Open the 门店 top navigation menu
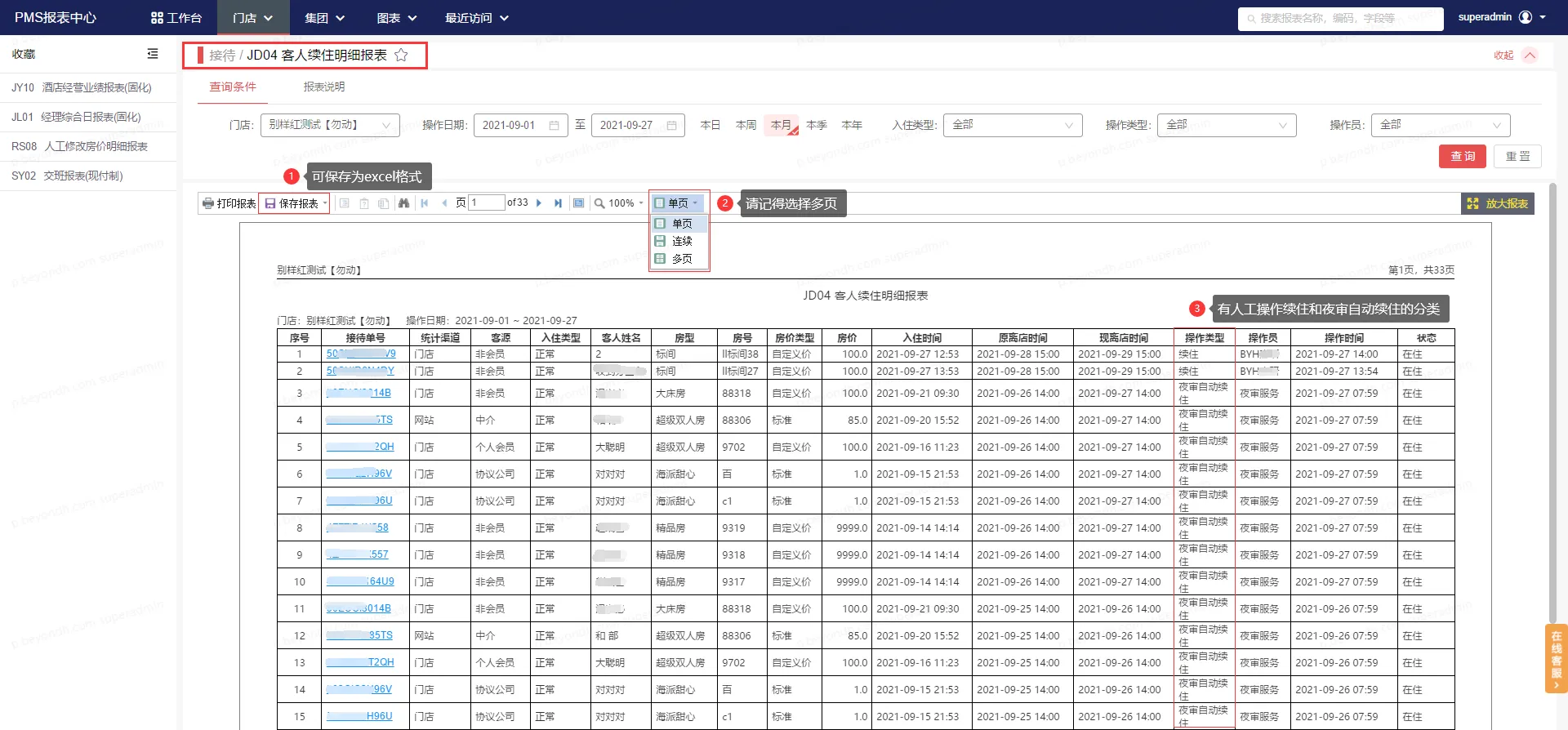 click(253, 18)
